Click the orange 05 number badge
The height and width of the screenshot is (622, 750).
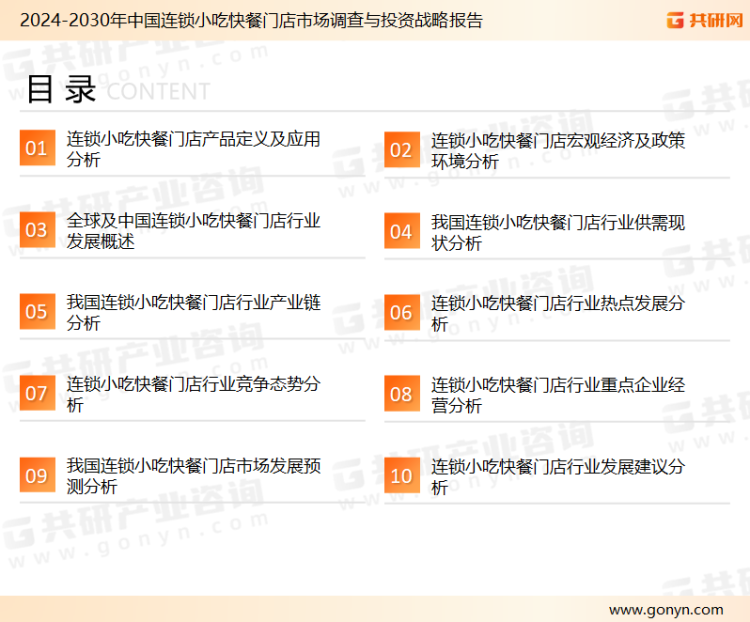tap(37, 311)
